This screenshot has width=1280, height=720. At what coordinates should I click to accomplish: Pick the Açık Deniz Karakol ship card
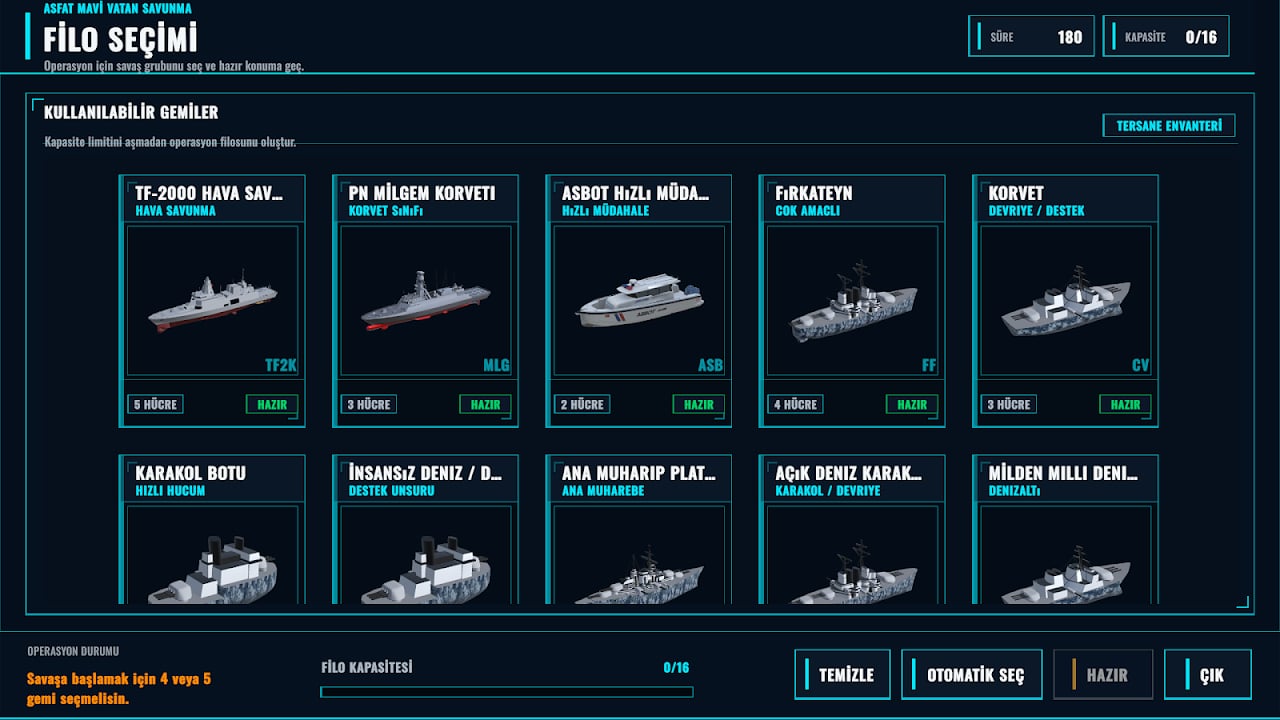[852, 530]
